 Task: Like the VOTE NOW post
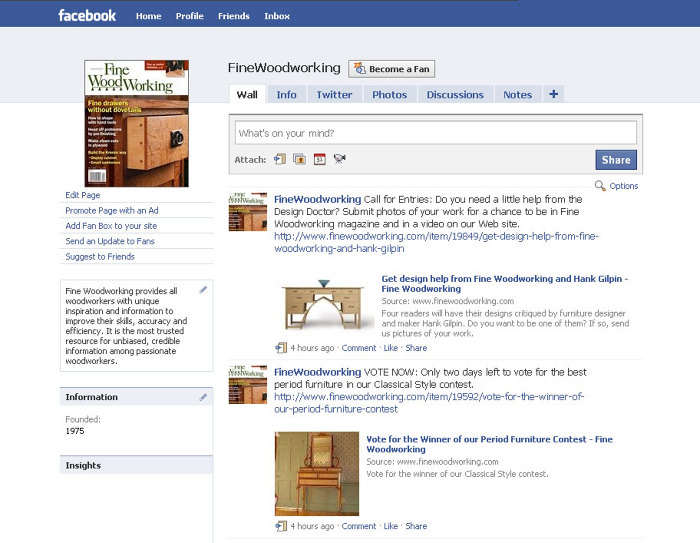pos(391,526)
